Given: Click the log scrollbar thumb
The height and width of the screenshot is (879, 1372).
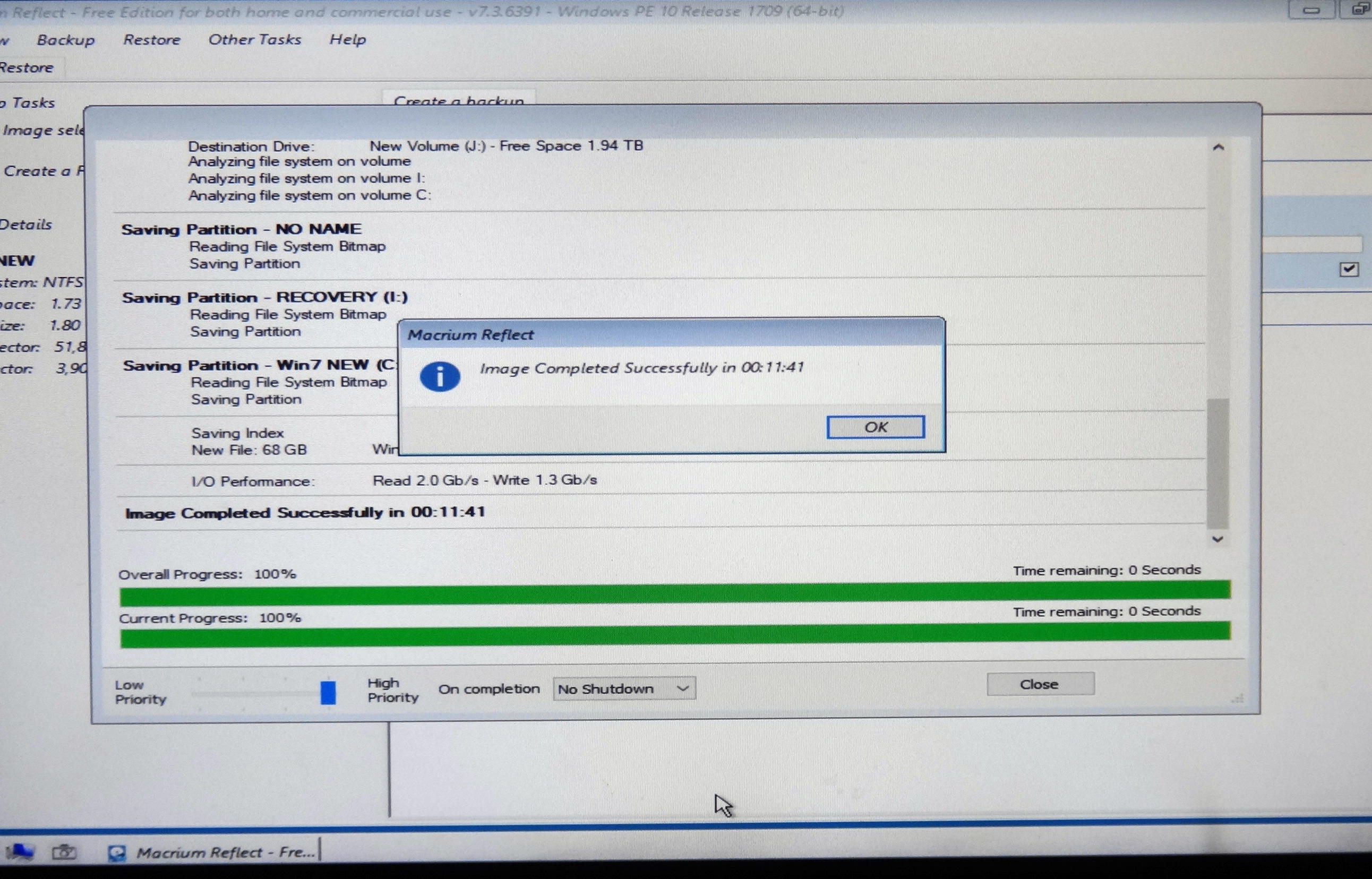Looking at the screenshot, I should click(x=1217, y=463).
